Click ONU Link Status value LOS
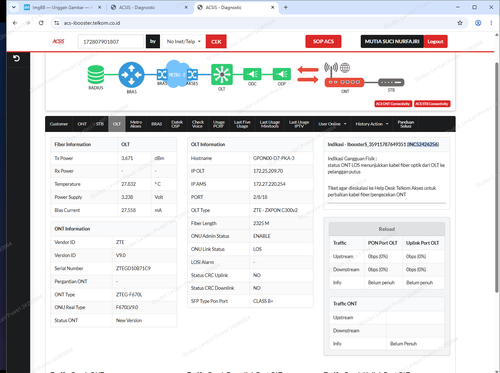The image size is (500, 373). 257,249
